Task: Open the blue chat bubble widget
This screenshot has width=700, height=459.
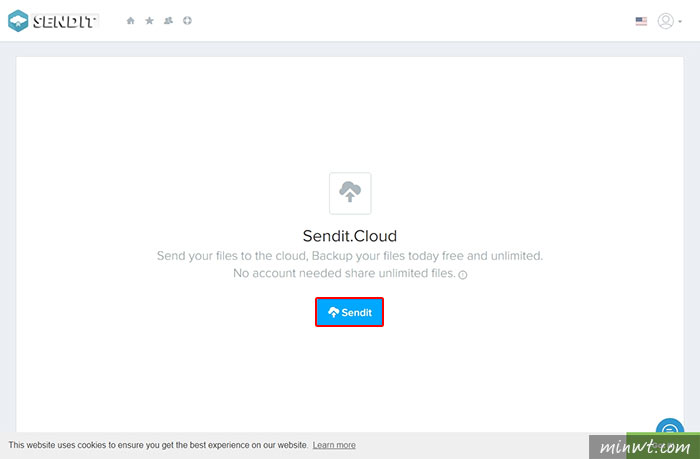Action: point(670,428)
